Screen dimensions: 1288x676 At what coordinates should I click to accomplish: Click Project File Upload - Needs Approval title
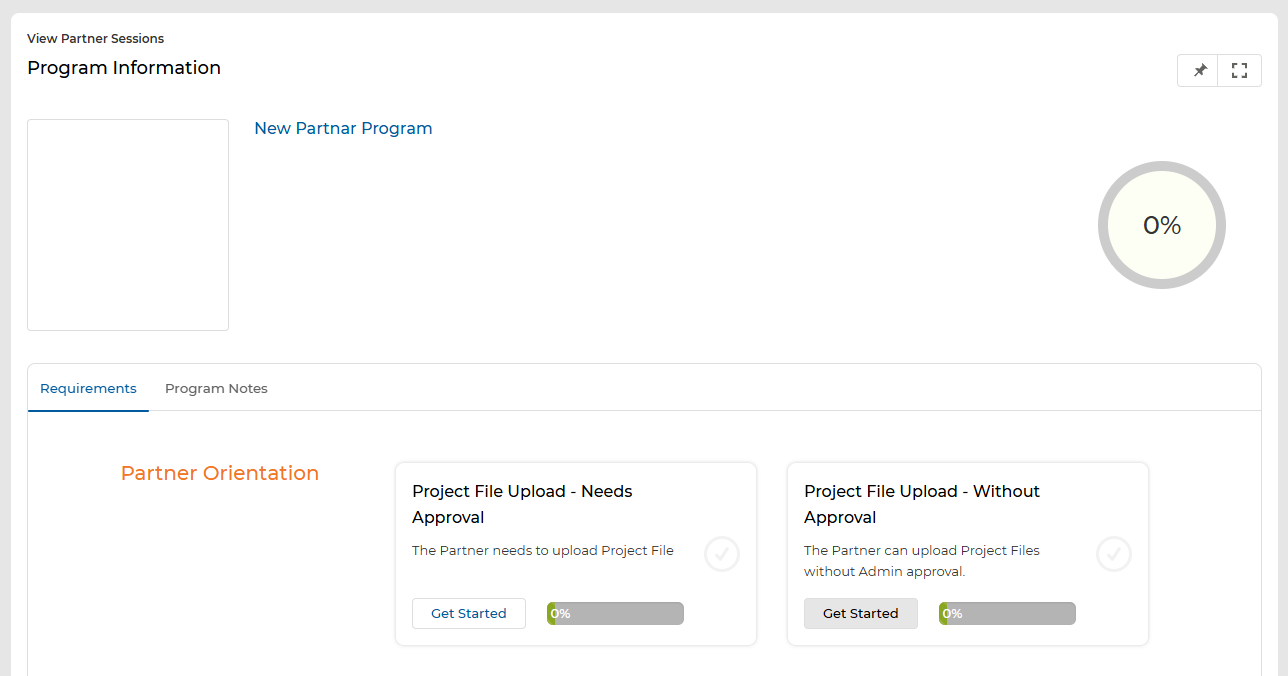(x=522, y=504)
